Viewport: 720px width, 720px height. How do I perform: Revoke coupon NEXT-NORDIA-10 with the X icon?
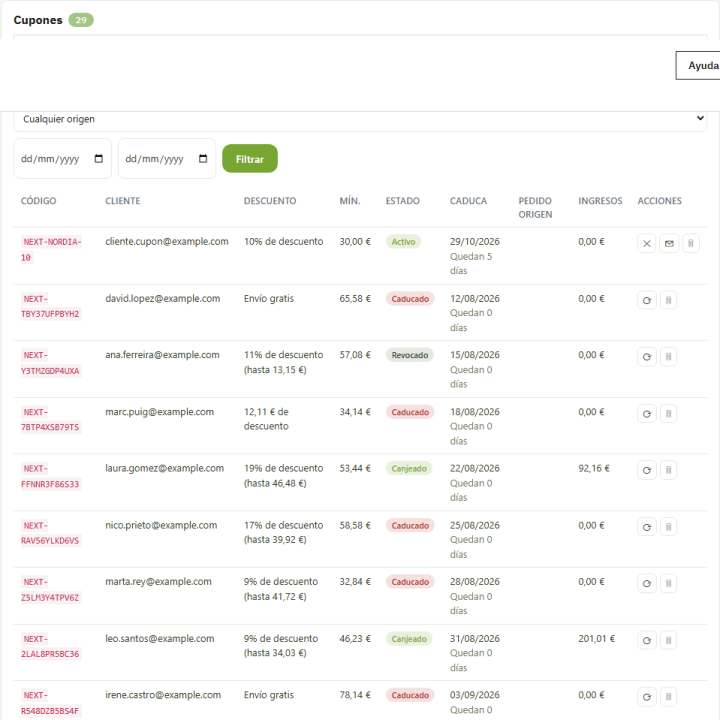pos(646,243)
